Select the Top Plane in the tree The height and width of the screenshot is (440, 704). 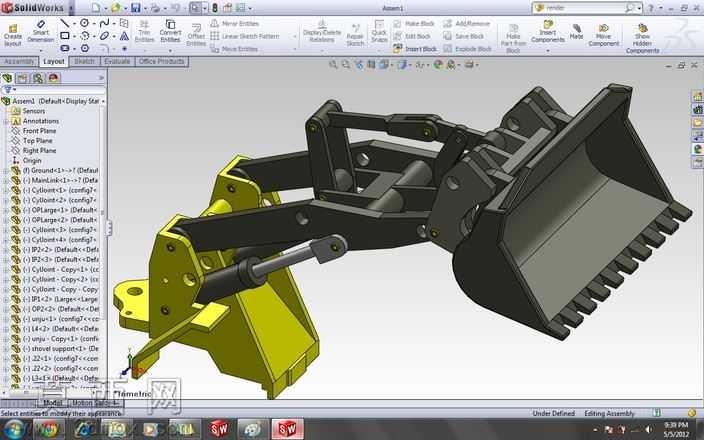click(38, 141)
